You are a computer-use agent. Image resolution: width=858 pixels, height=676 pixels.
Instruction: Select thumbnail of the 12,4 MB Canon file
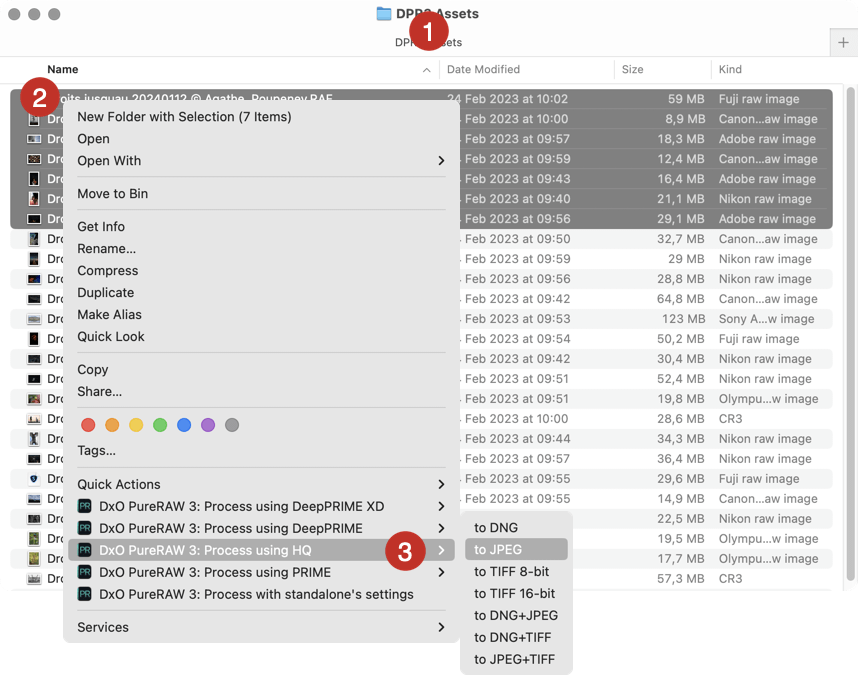click(34, 159)
